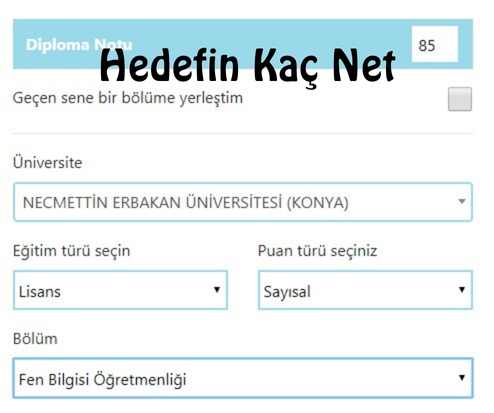
Task: Select the Diploma Notu header label
Action: point(79,45)
